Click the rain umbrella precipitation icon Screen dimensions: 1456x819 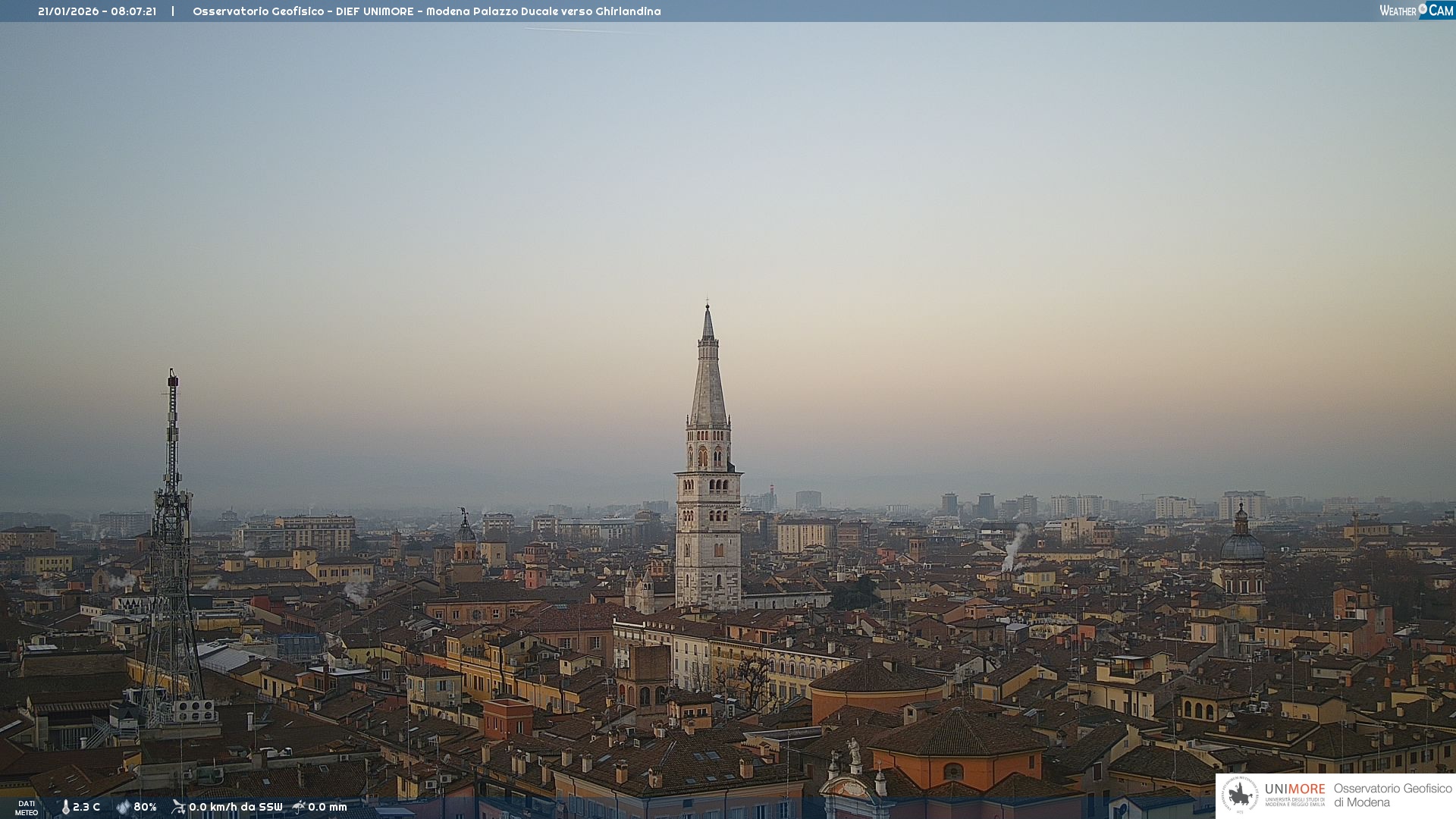pos(299,807)
